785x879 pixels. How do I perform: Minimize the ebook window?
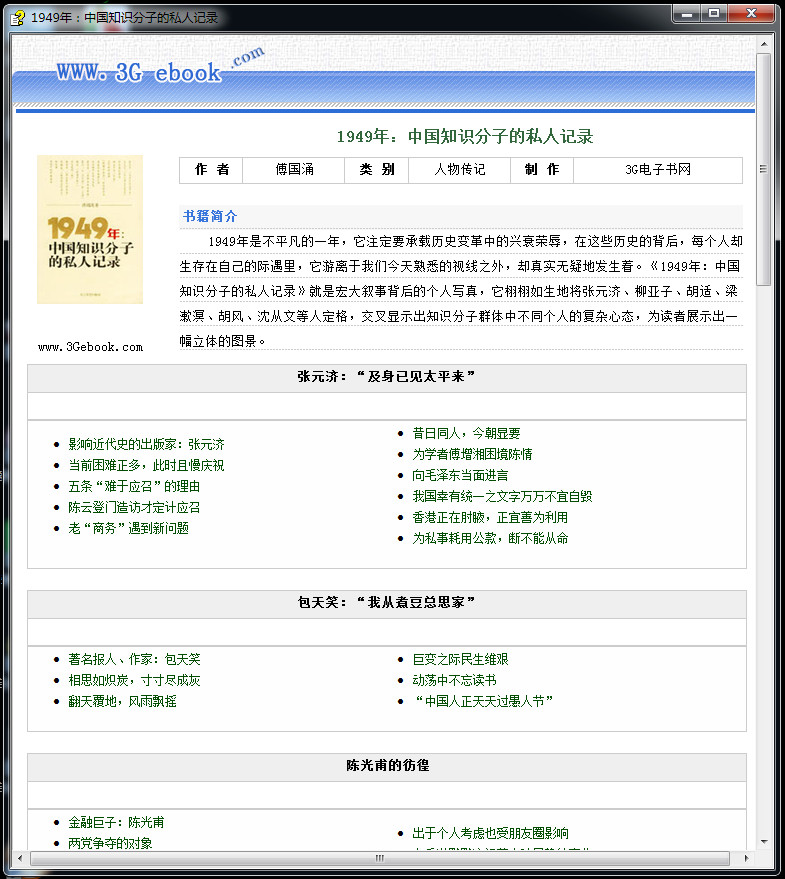687,13
